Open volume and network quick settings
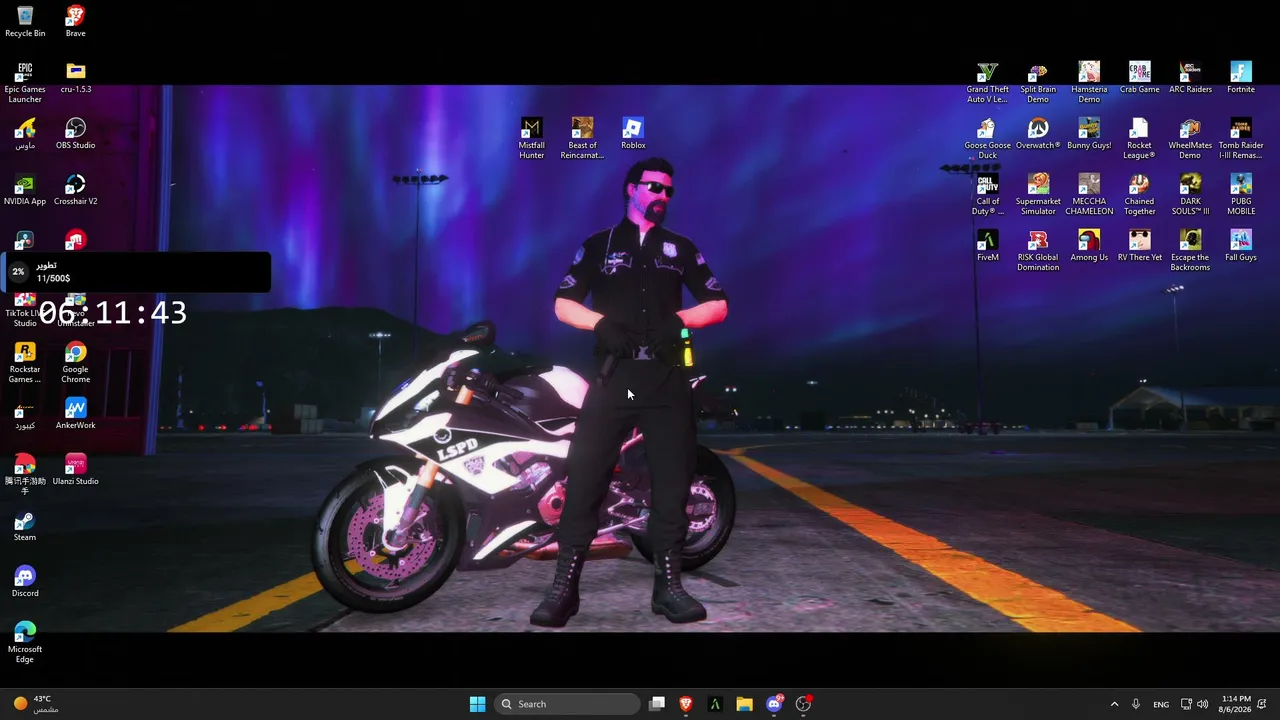The image size is (1280, 720). (x=1194, y=704)
